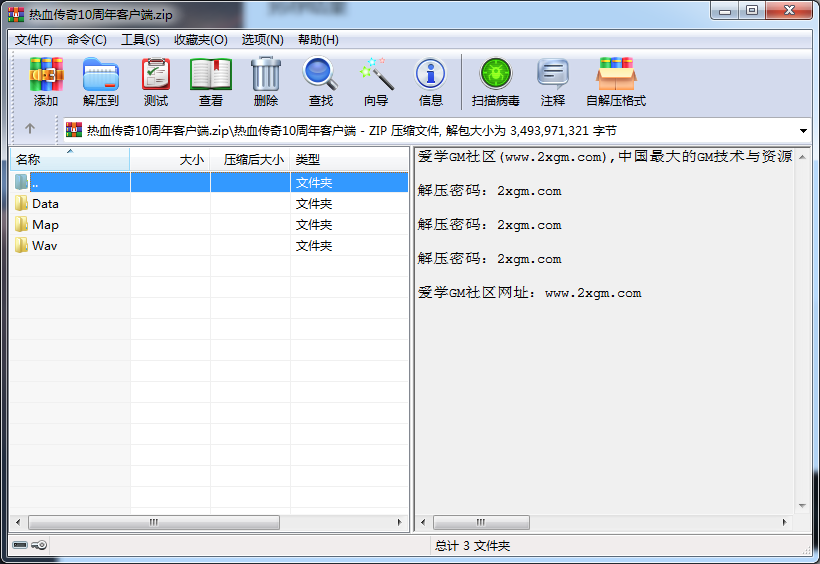Image resolution: width=820 pixels, height=564 pixels.
Task: Click the 删除 (Delete) trash icon
Action: click(x=266, y=74)
